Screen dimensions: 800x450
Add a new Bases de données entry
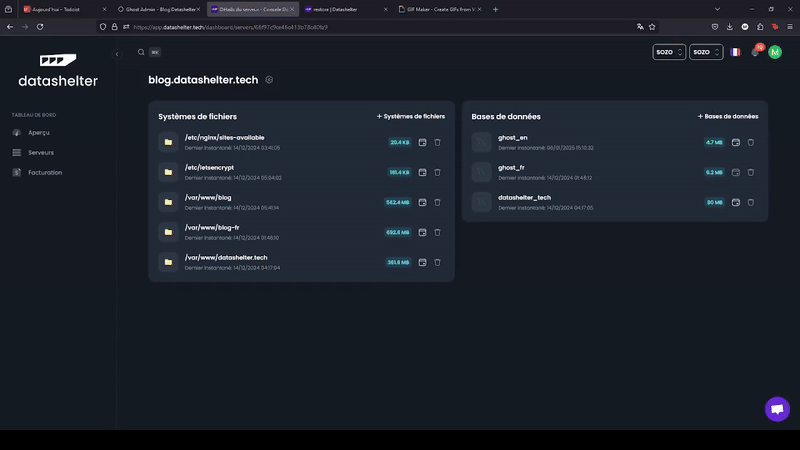[x=728, y=116]
